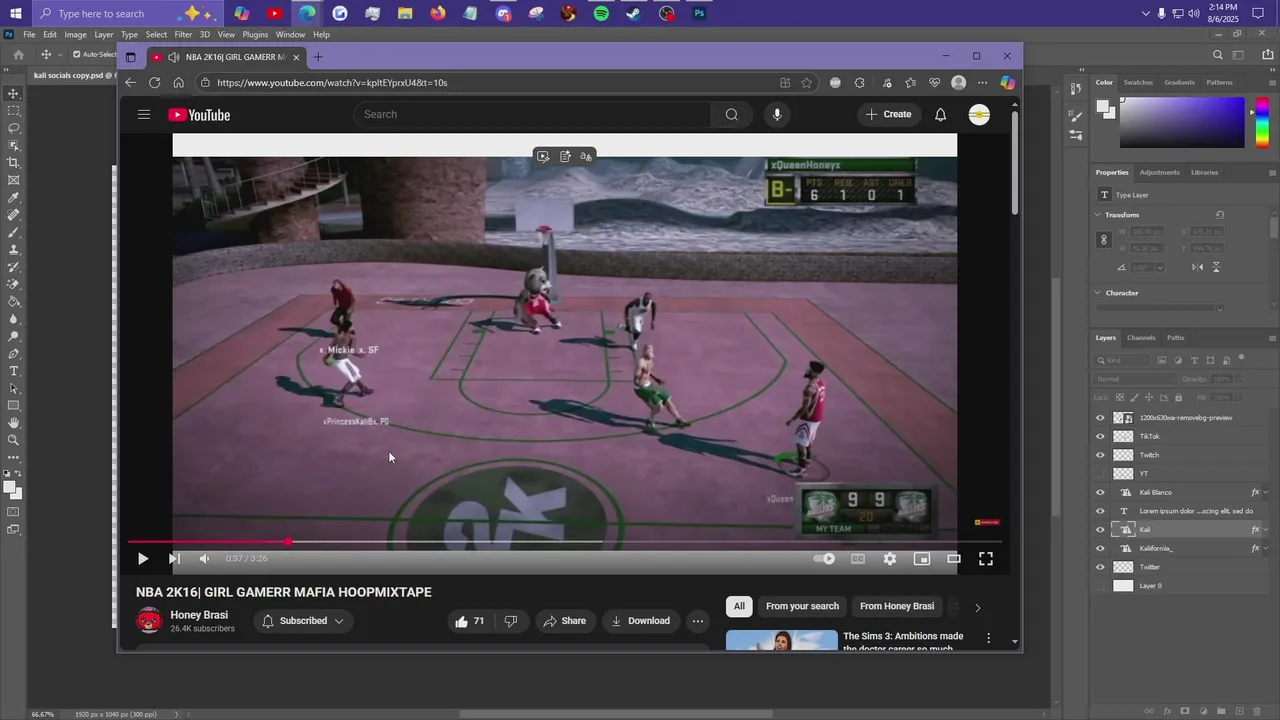Screen dimensions: 1280x720
Task: Click the Download button under video
Action: pos(640,621)
